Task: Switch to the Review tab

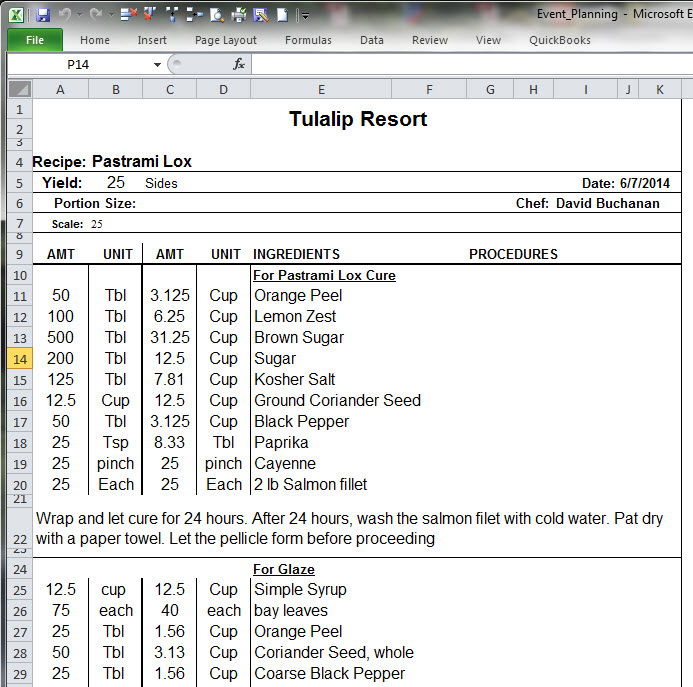Action: tap(430, 40)
